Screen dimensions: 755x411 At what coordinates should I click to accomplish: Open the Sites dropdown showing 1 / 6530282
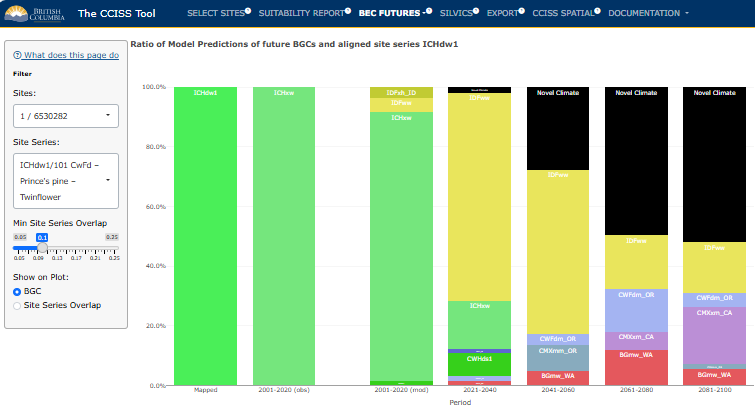click(66, 116)
